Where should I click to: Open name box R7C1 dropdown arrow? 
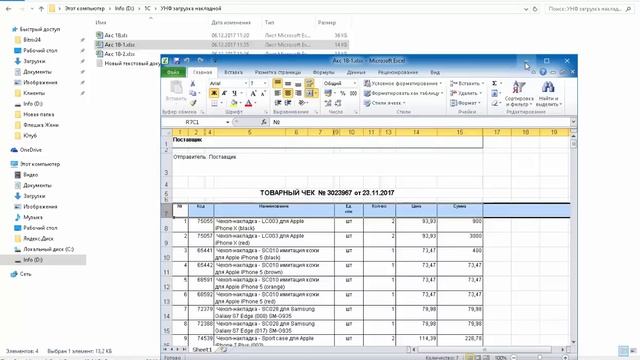(x=227, y=122)
